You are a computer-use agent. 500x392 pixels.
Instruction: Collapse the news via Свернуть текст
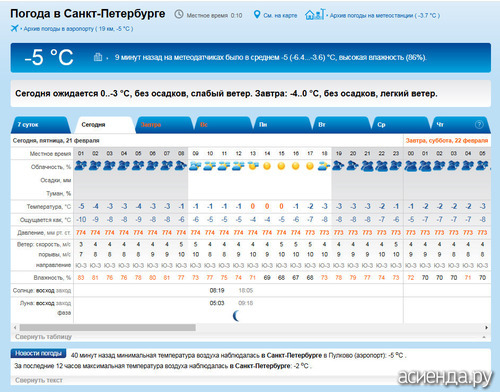coord(39,380)
